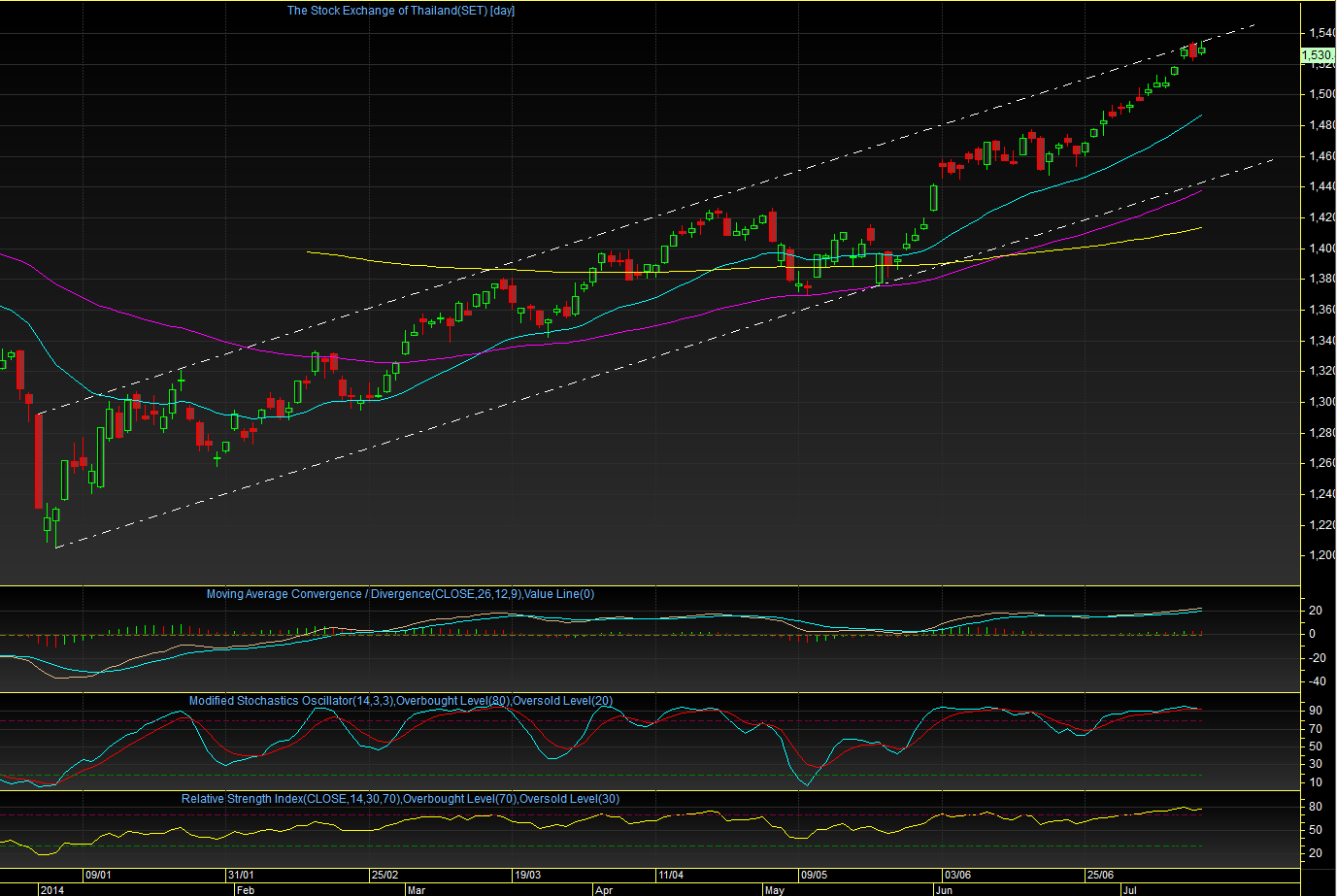
Task: Click the 1,380 price axis label
Action: click(1321, 279)
